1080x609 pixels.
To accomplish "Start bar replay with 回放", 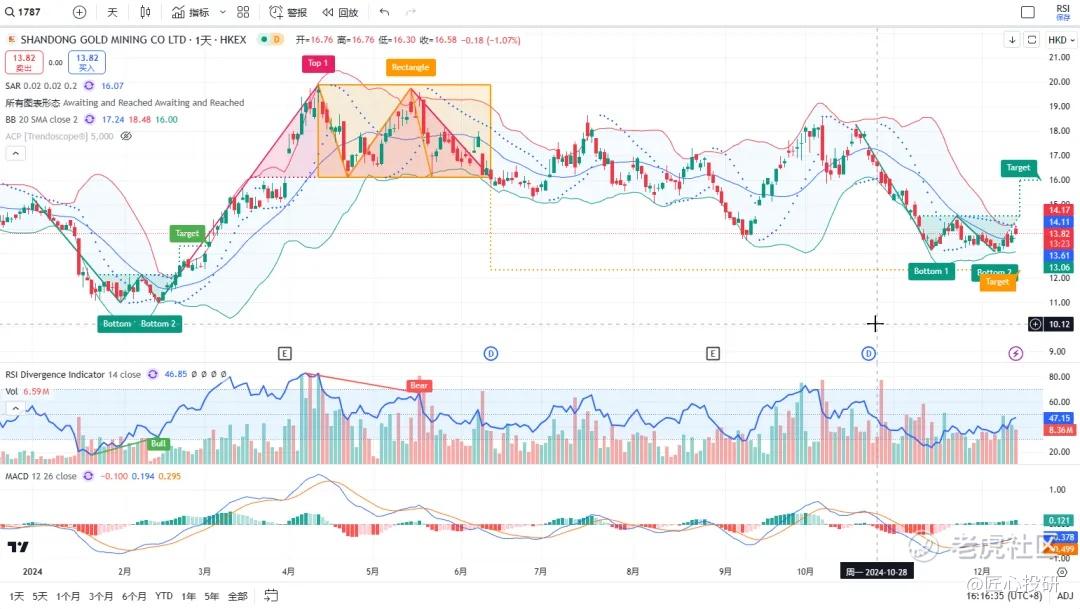I will click(341, 12).
